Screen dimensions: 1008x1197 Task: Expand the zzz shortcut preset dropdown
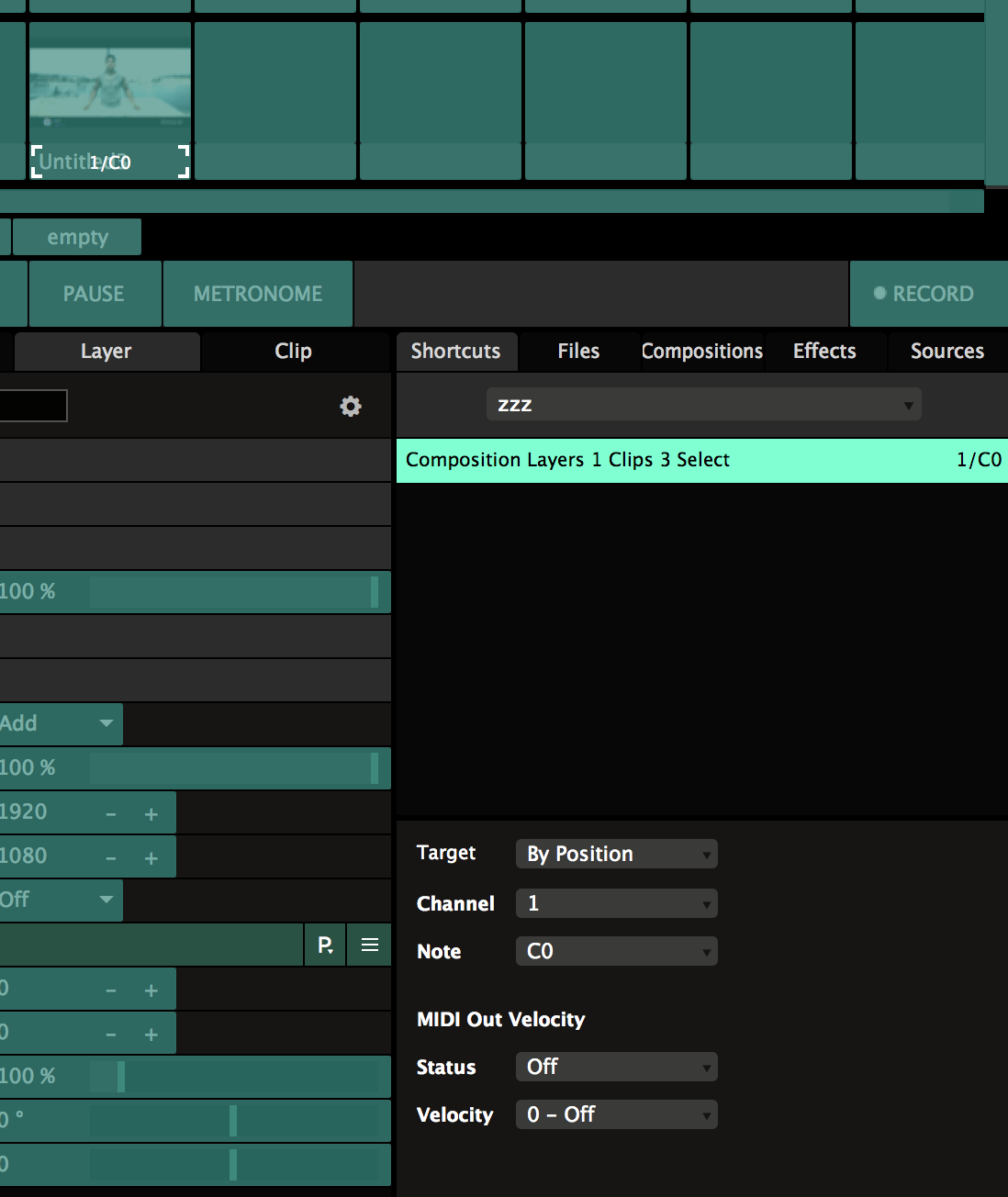(x=703, y=405)
